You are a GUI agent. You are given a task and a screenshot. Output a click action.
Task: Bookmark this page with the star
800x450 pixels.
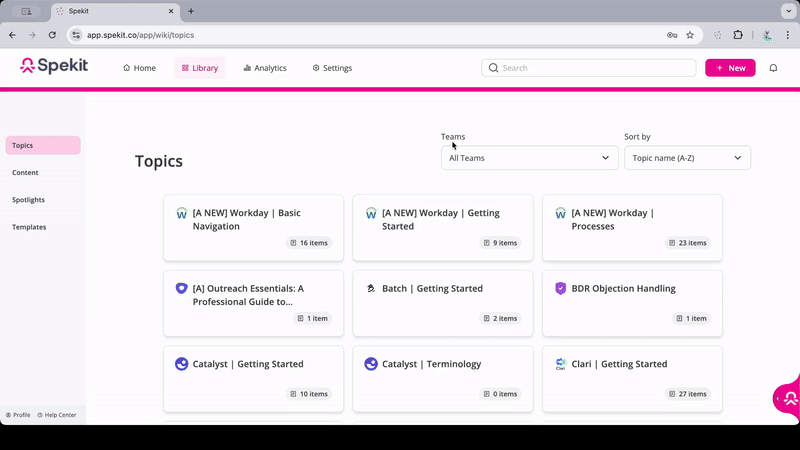coord(690,35)
